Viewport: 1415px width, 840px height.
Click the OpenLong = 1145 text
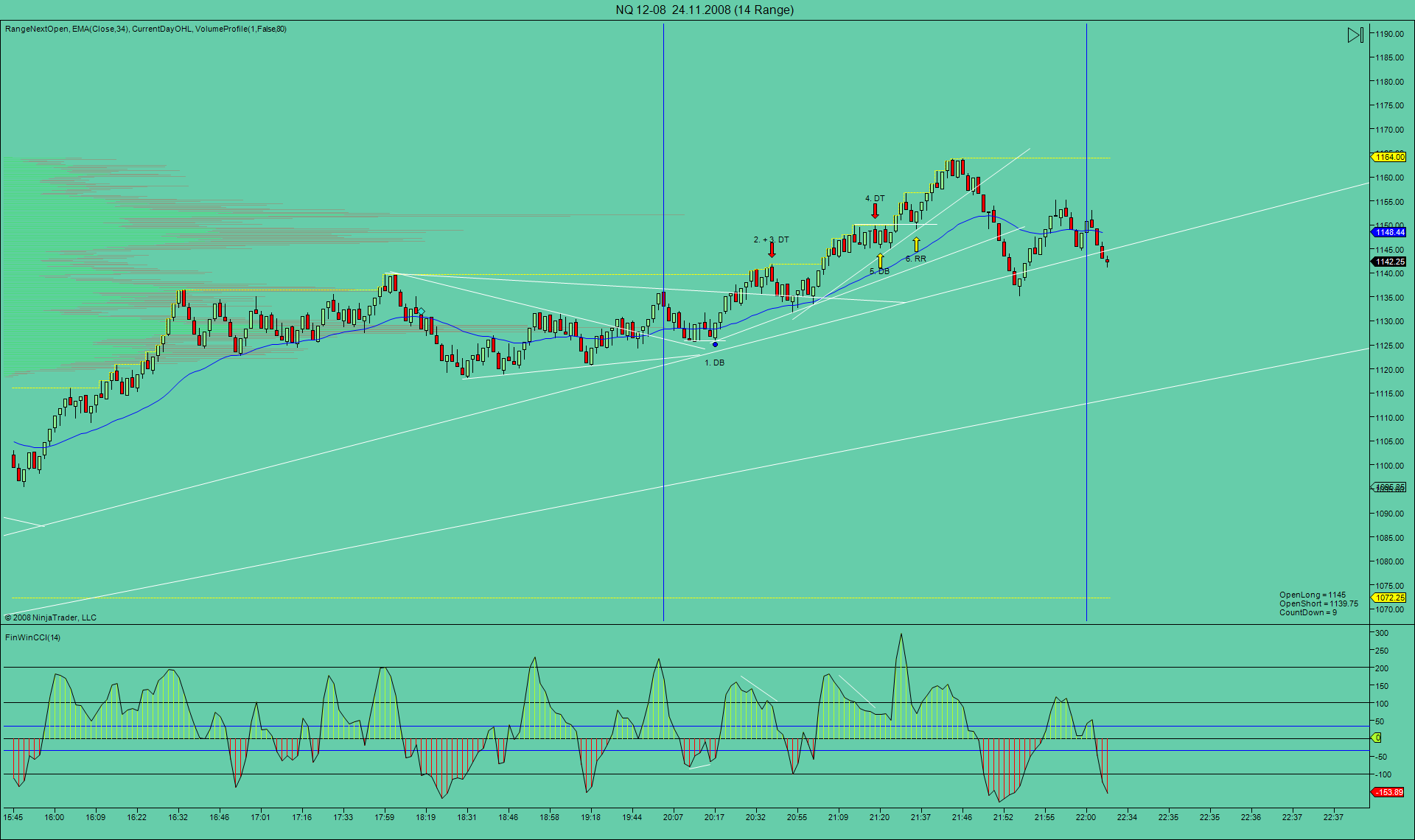(x=1312, y=595)
